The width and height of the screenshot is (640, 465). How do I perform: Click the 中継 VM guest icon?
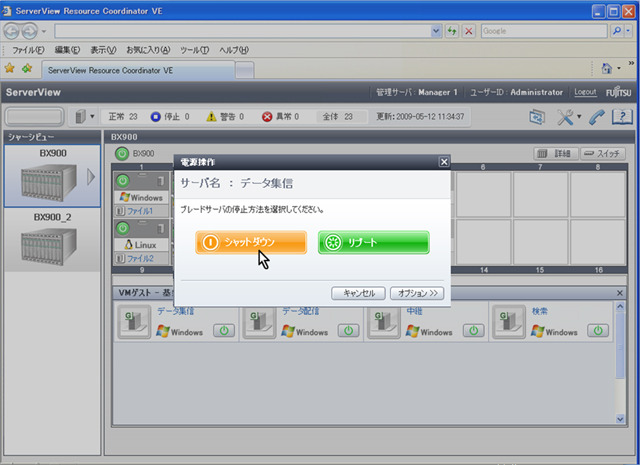point(384,322)
